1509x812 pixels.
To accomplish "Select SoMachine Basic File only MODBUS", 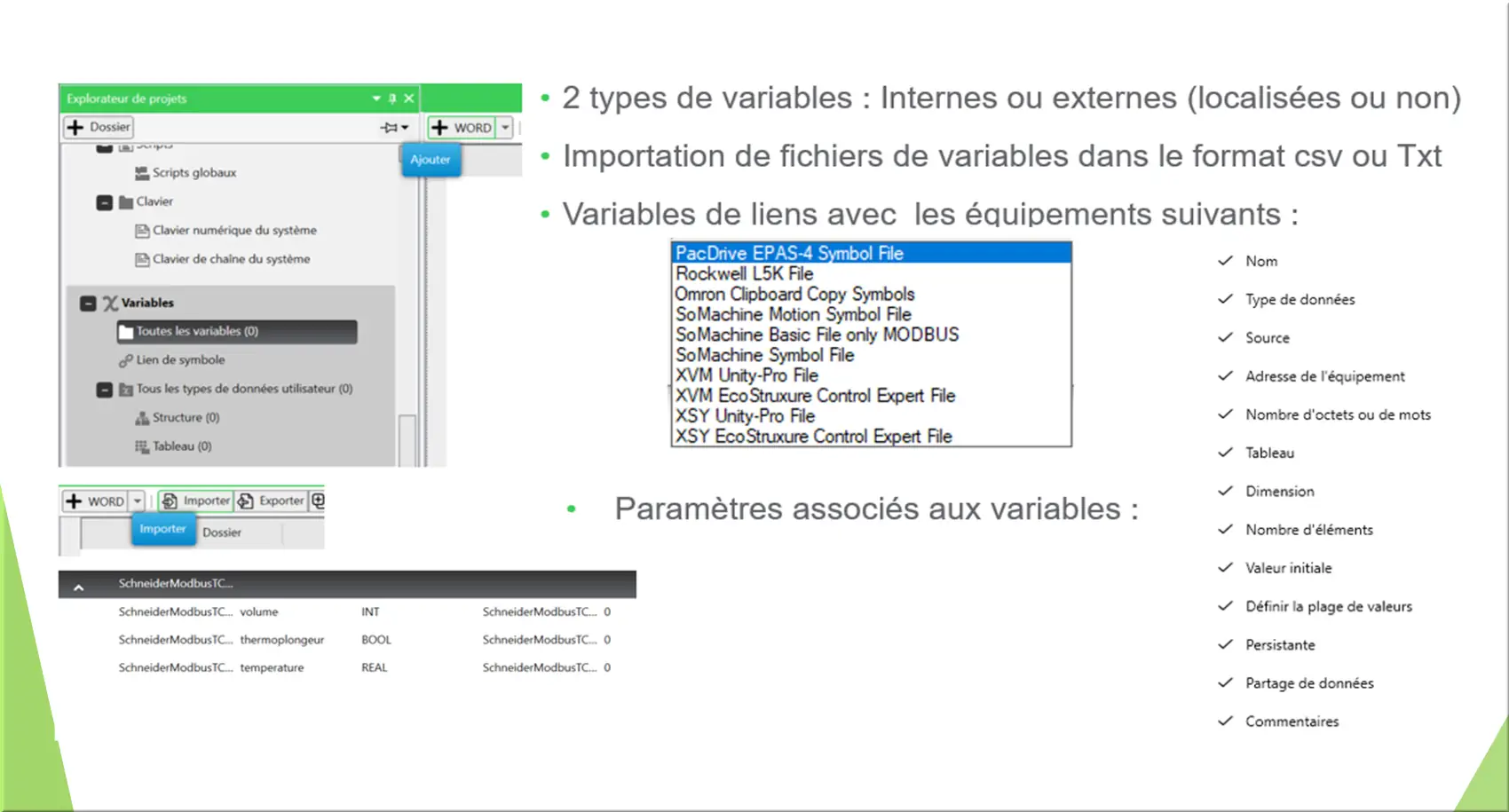I will pos(871,335).
